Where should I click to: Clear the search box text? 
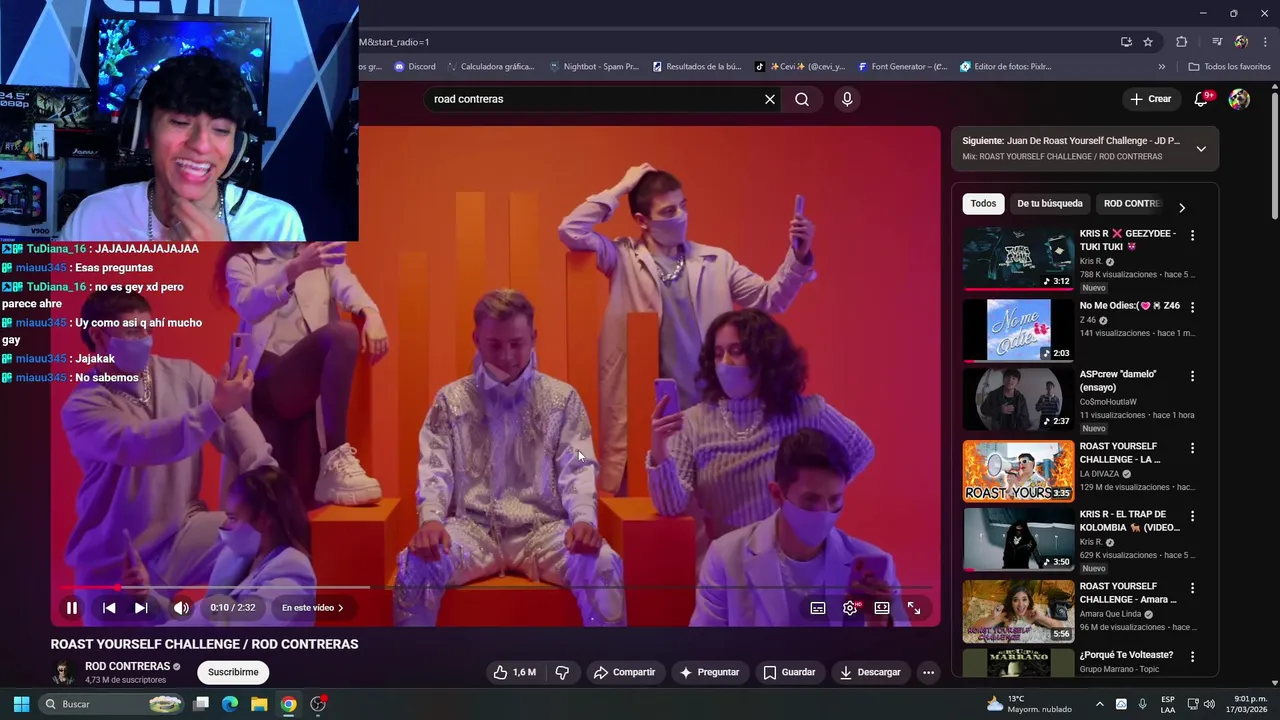[x=770, y=99]
